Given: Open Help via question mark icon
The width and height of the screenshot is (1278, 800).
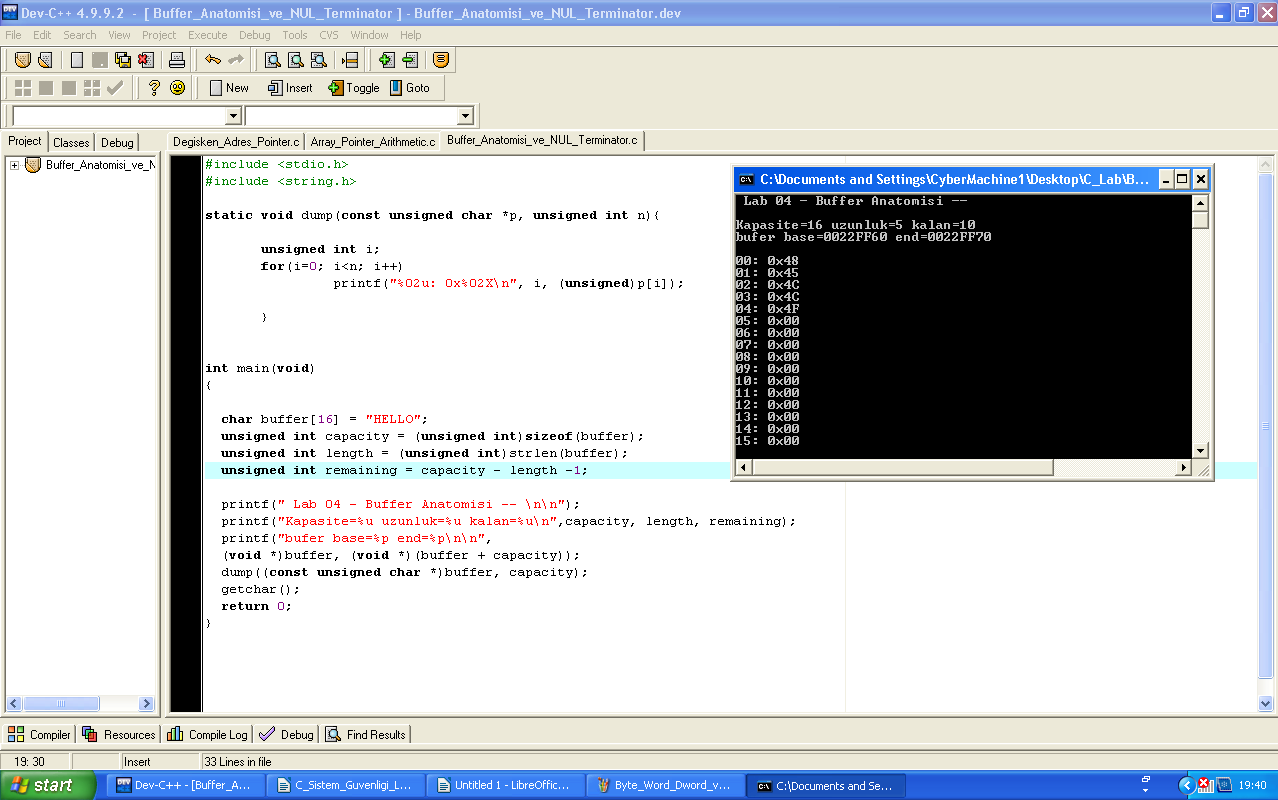Looking at the screenshot, I should [154, 88].
